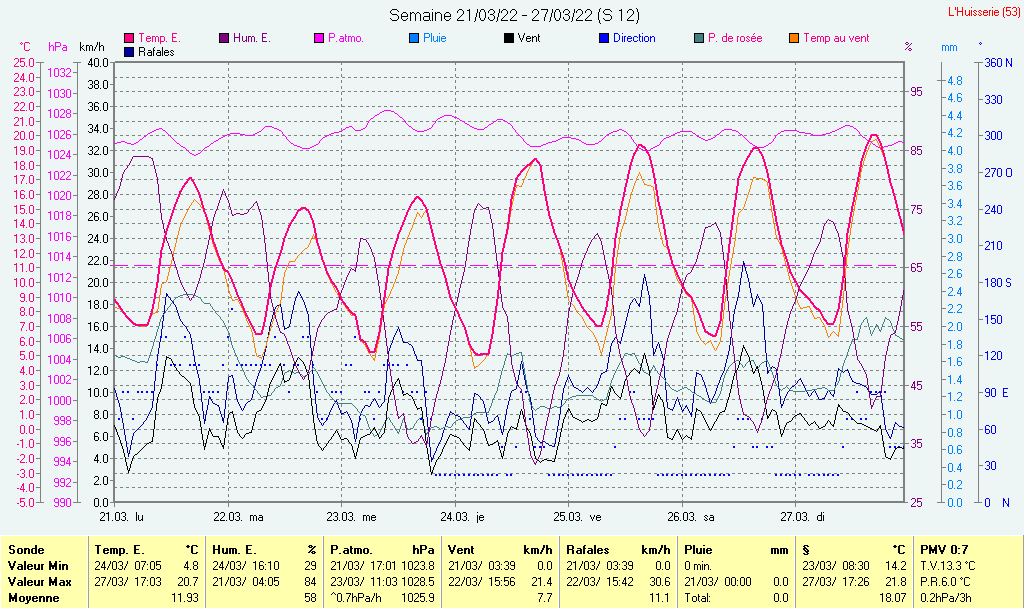Screen dimensions: 1024x608
Task: Click the "25.03. ve" date label
Action: click(577, 517)
